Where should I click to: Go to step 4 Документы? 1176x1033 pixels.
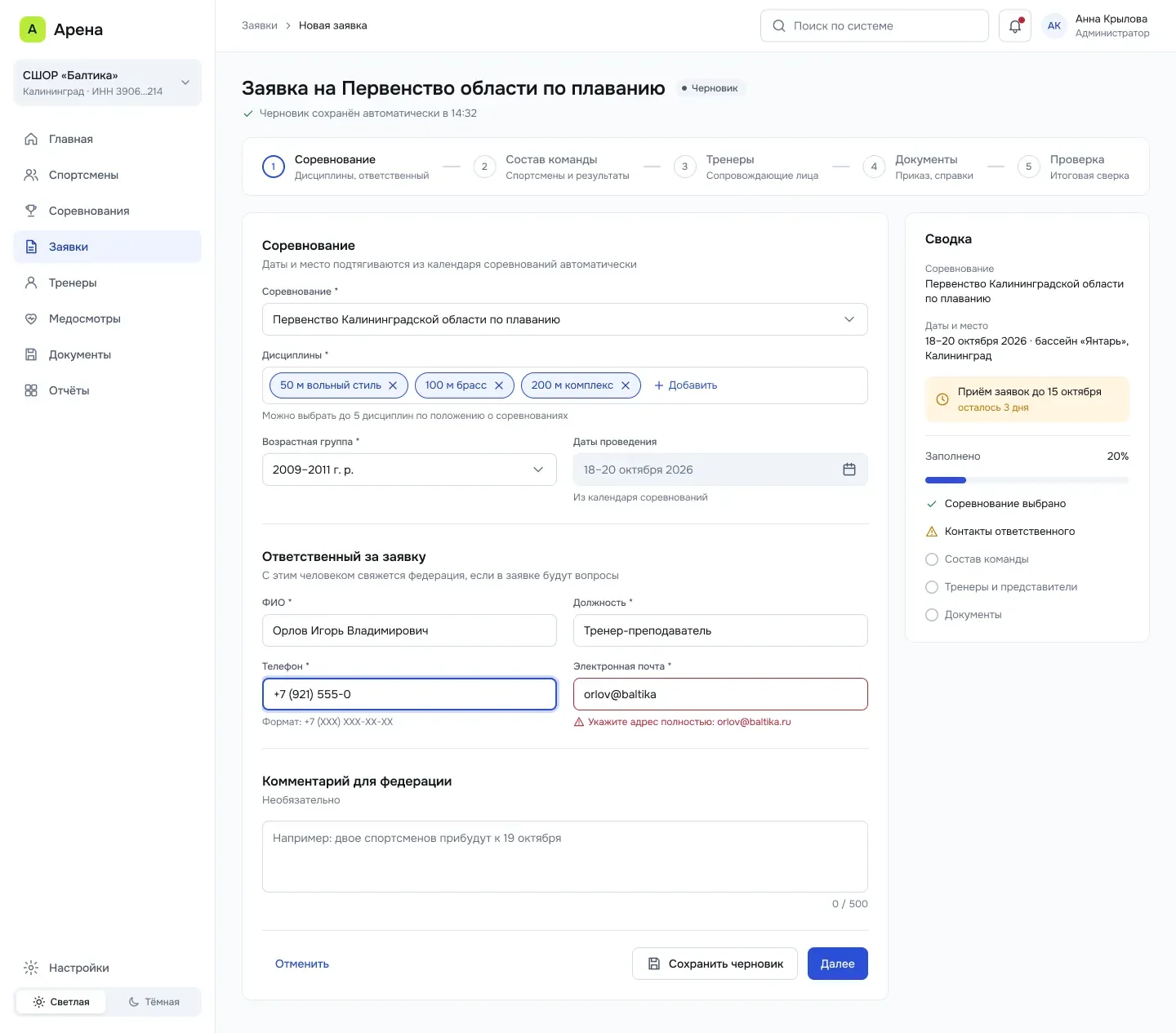(x=919, y=167)
